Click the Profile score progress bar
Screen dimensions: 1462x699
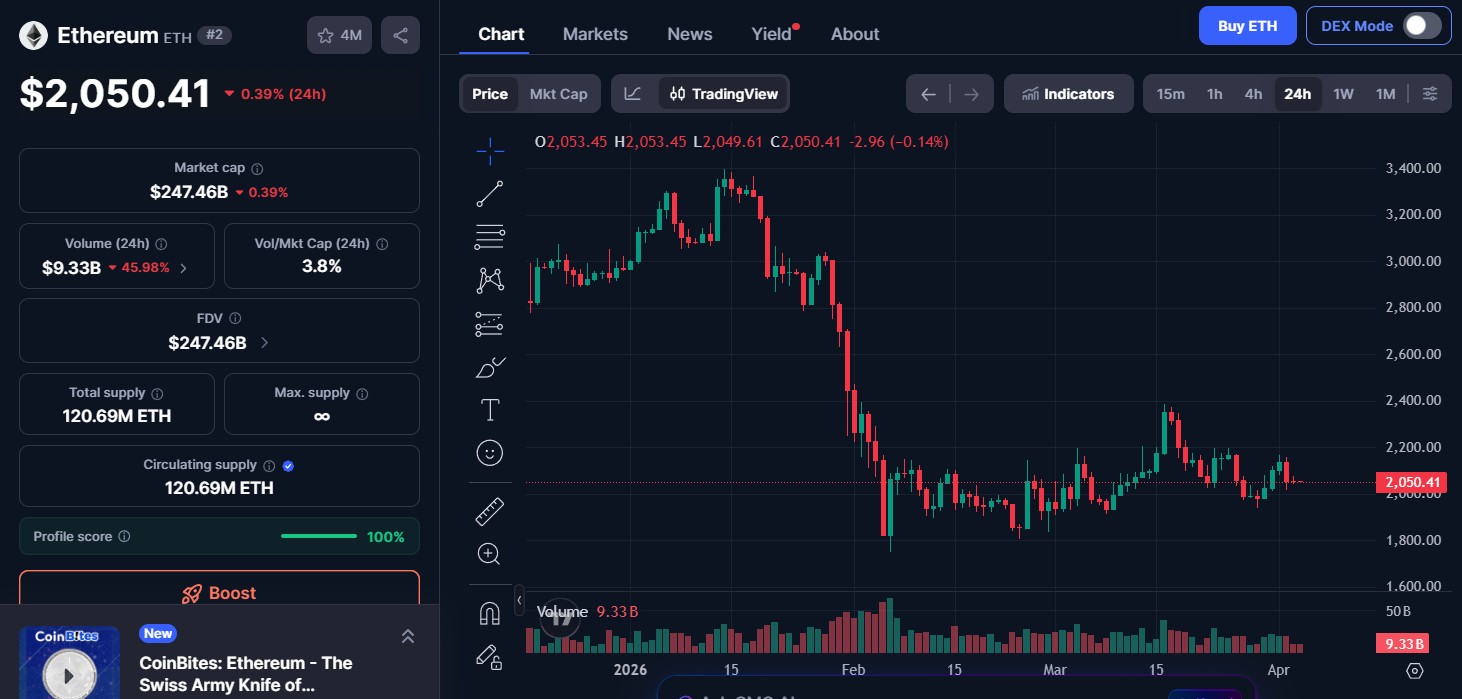(x=318, y=536)
